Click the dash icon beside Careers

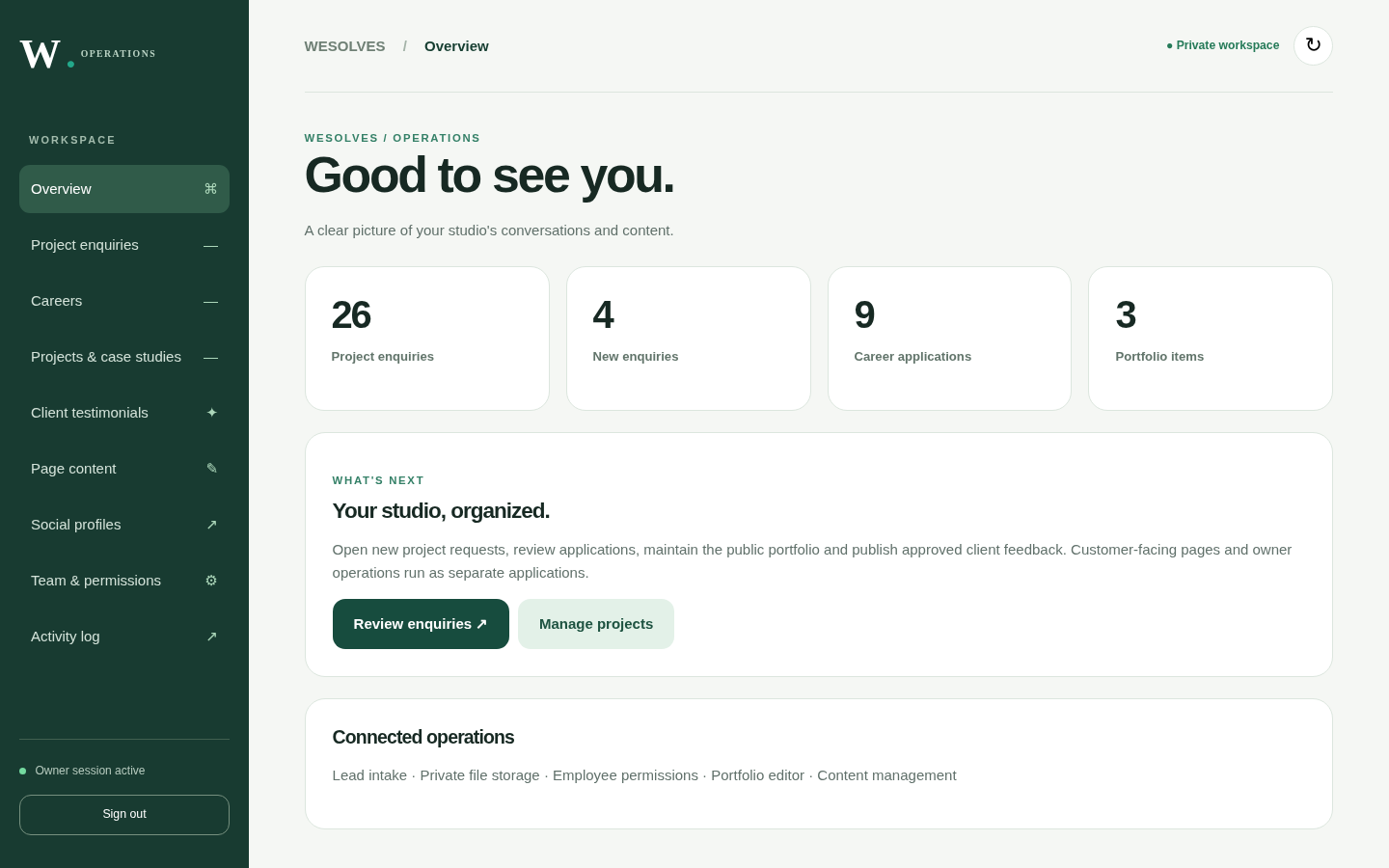tap(210, 301)
